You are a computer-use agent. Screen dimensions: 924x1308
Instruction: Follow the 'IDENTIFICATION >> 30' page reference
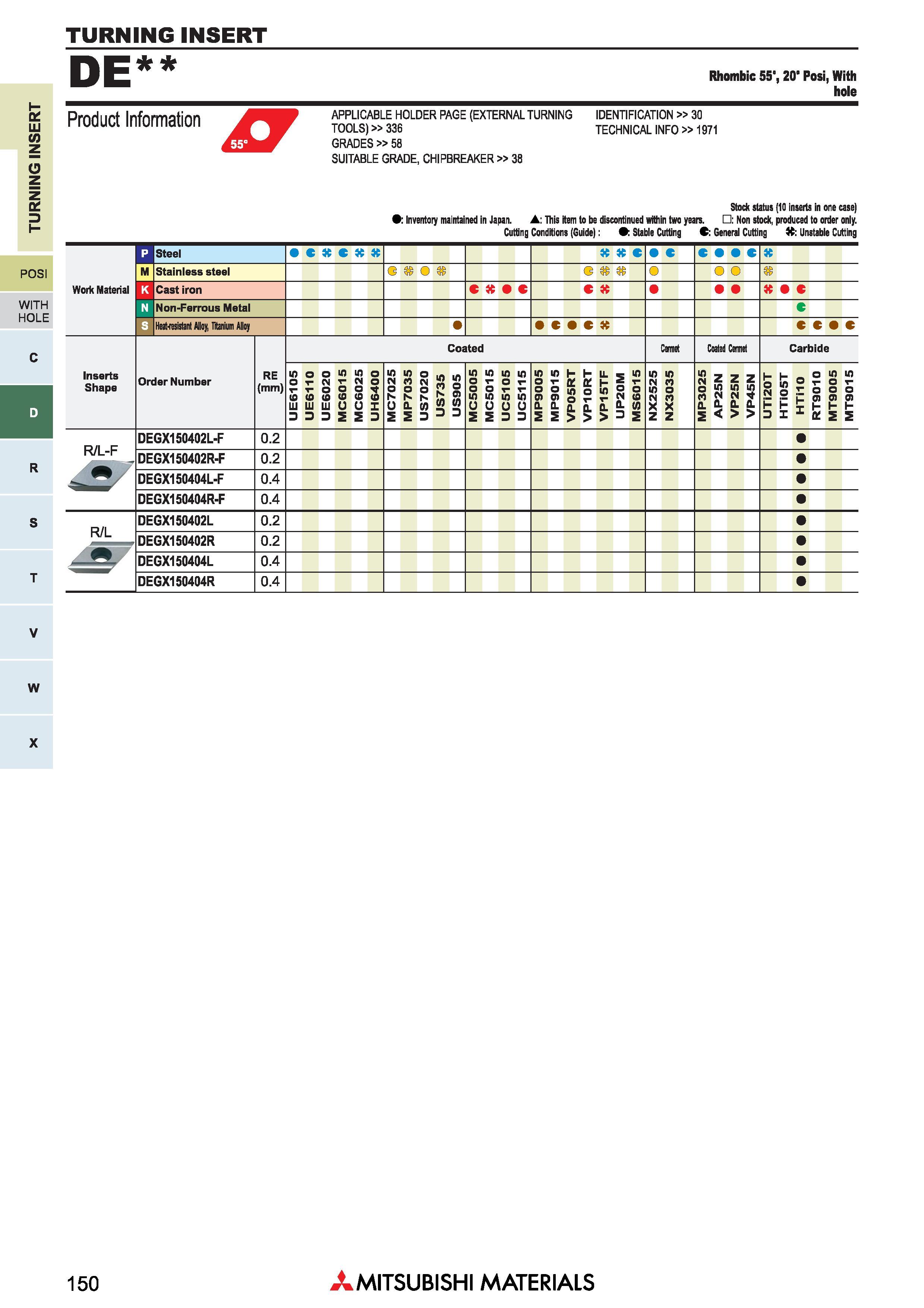649,115
